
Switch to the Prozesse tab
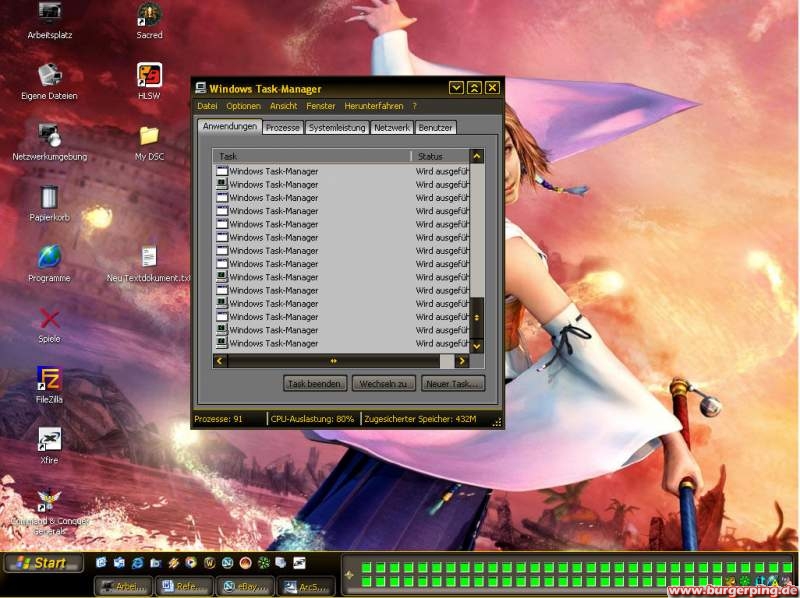coord(282,127)
